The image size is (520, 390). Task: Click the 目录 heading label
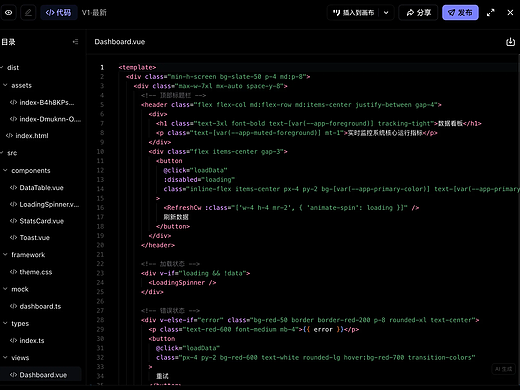click(x=8, y=42)
